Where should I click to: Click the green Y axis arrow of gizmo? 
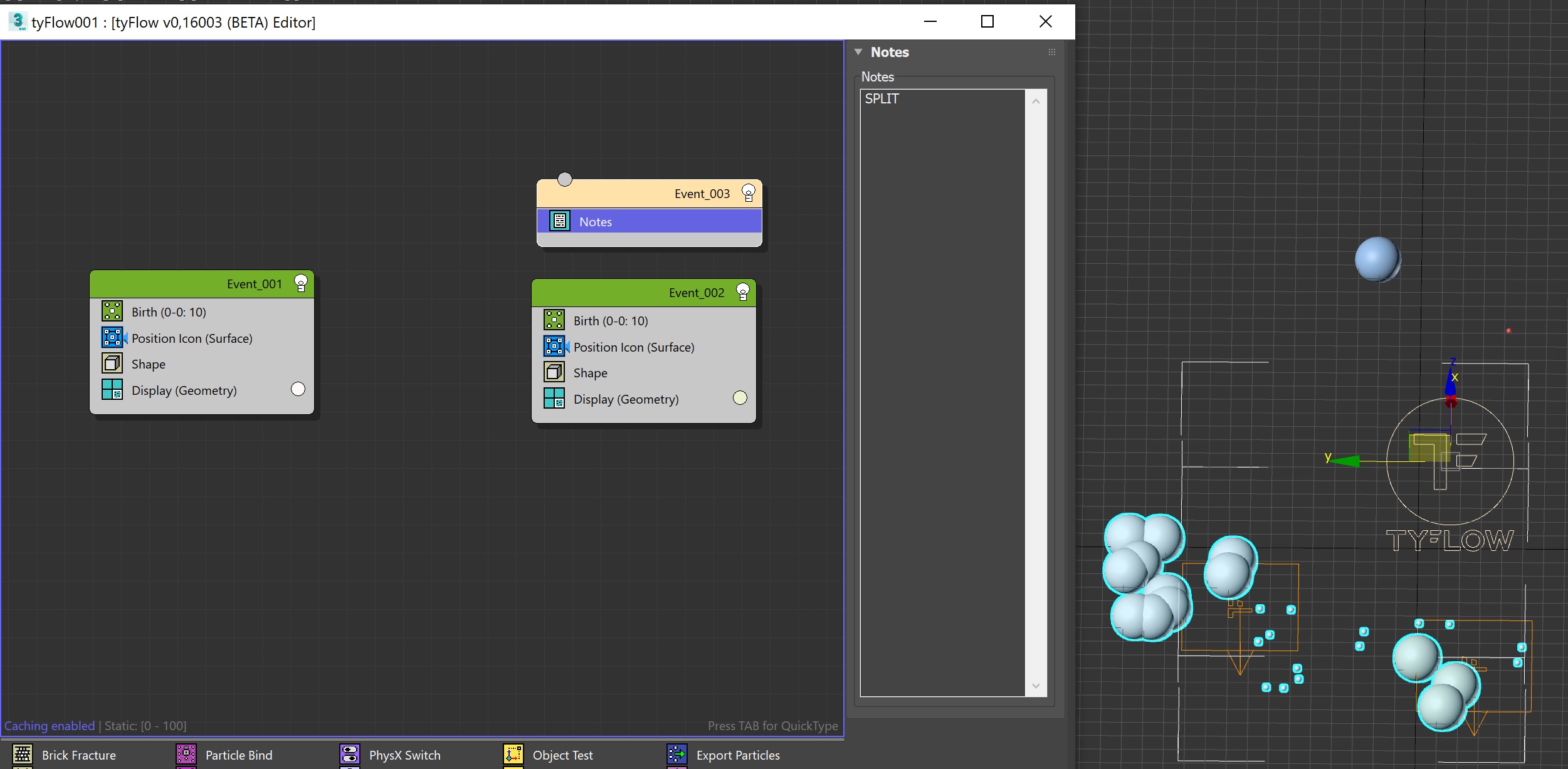[x=1345, y=461]
